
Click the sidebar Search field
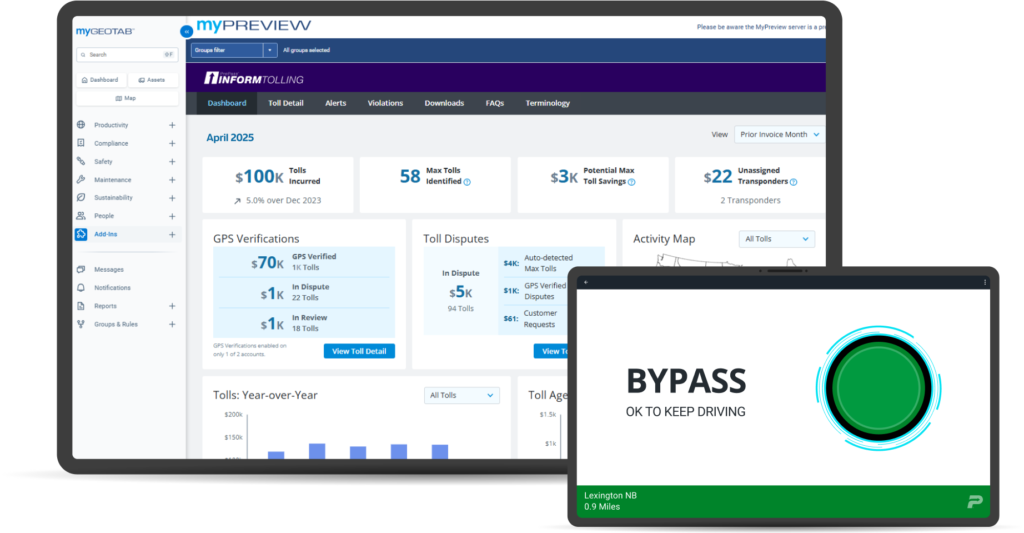[x=127, y=55]
